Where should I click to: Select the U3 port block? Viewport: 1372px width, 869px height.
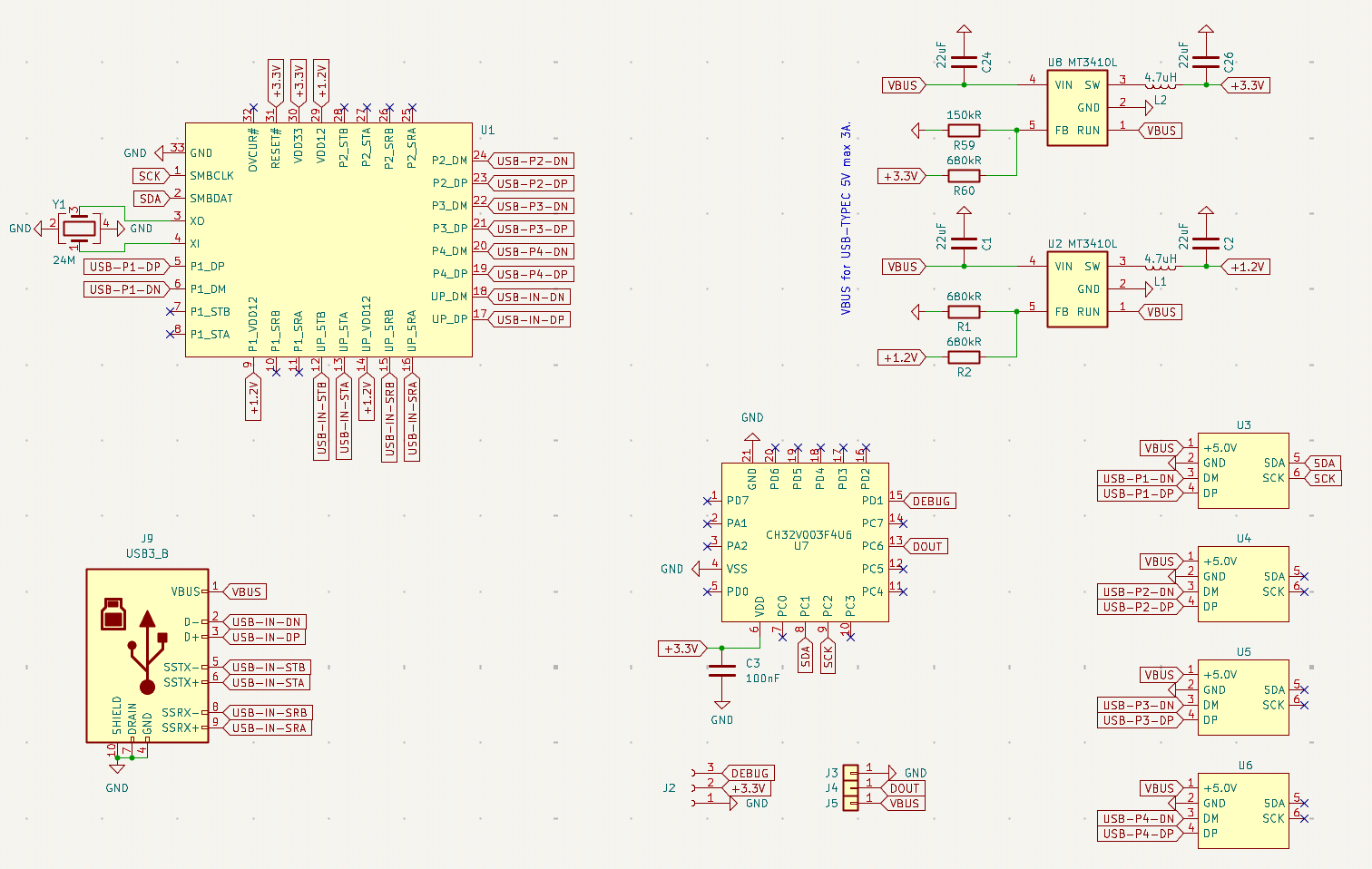tap(1243, 470)
